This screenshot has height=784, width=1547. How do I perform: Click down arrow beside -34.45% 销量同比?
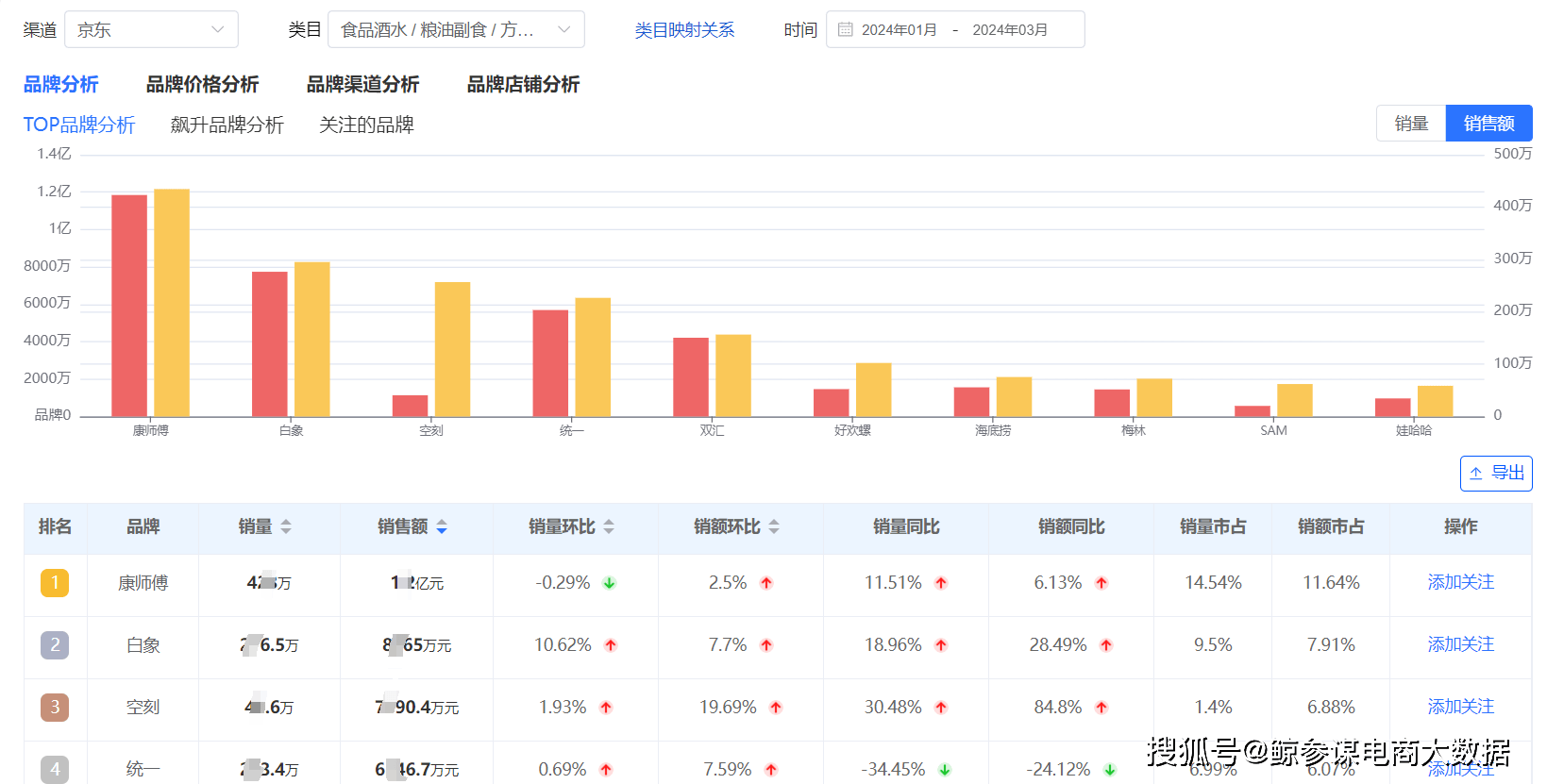point(945,770)
